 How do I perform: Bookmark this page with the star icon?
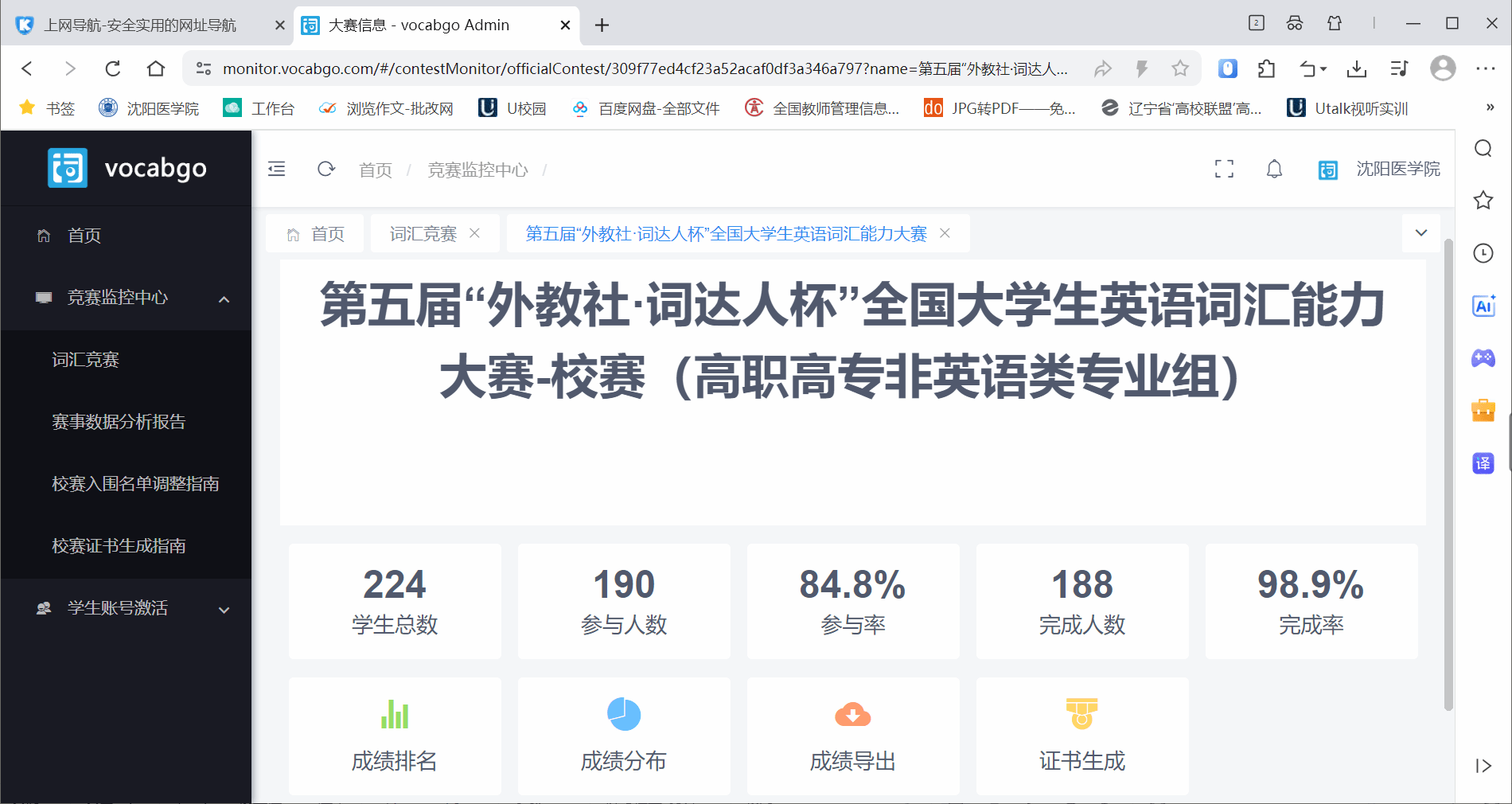coord(1180,69)
